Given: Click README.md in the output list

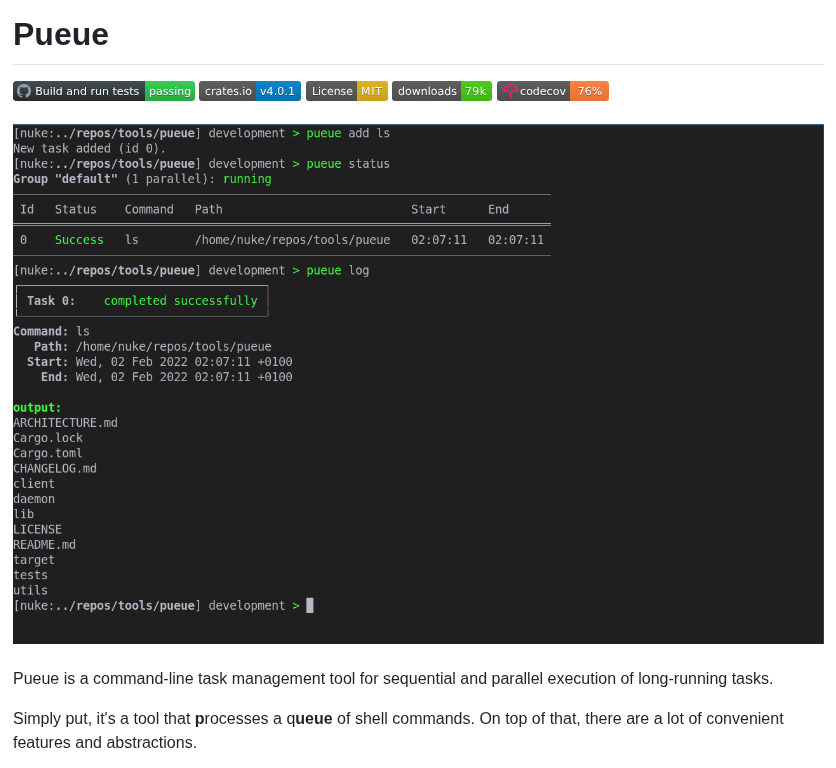Looking at the screenshot, I should (x=44, y=545).
